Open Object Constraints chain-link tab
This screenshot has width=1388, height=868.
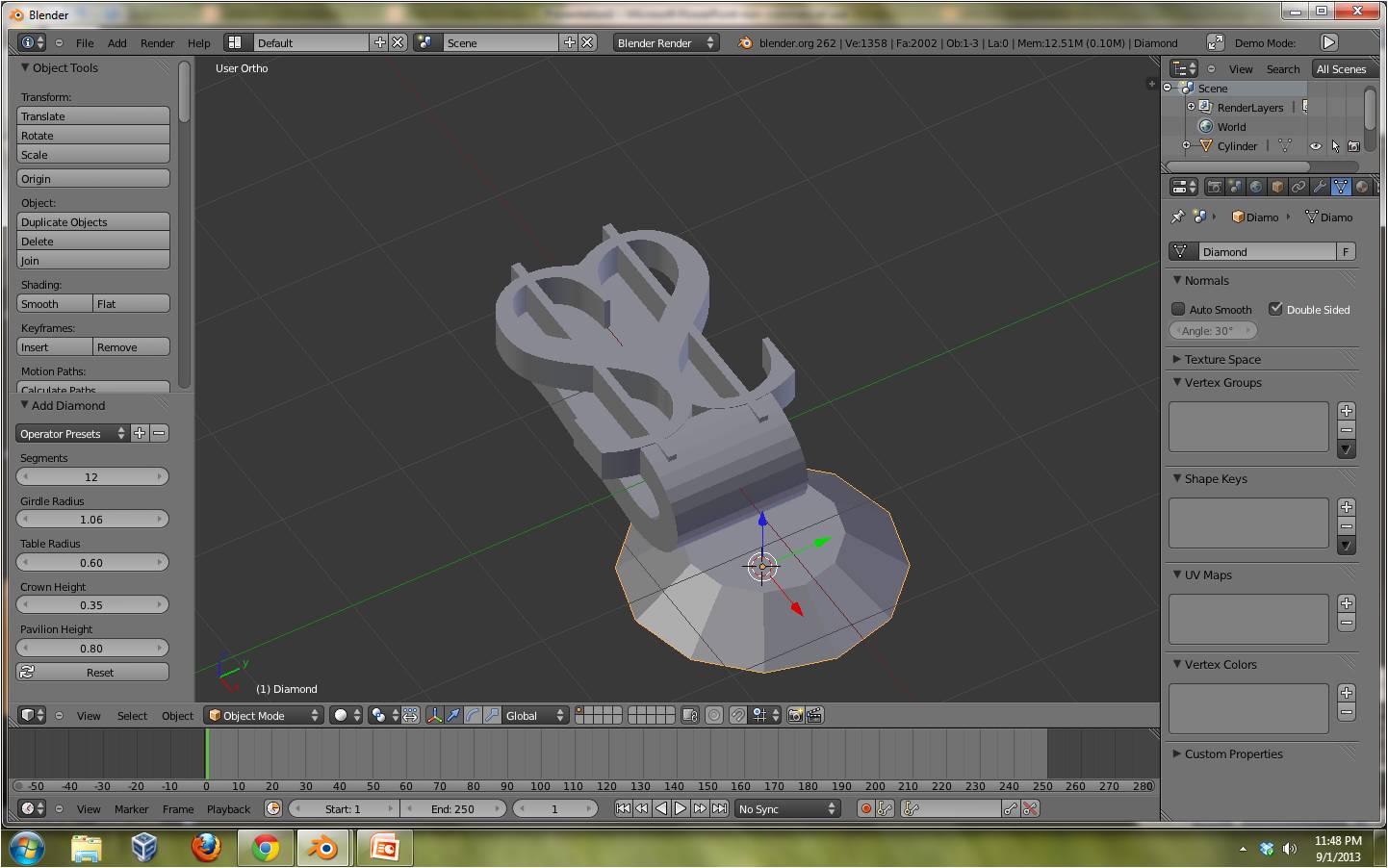tap(1298, 187)
